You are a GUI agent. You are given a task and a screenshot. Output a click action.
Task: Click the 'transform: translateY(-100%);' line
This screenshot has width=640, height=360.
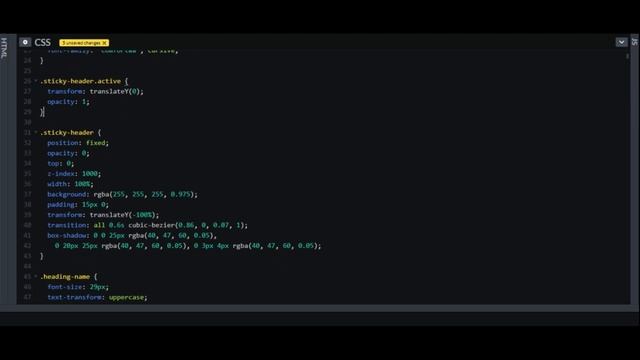pyautogui.click(x=103, y=215)
